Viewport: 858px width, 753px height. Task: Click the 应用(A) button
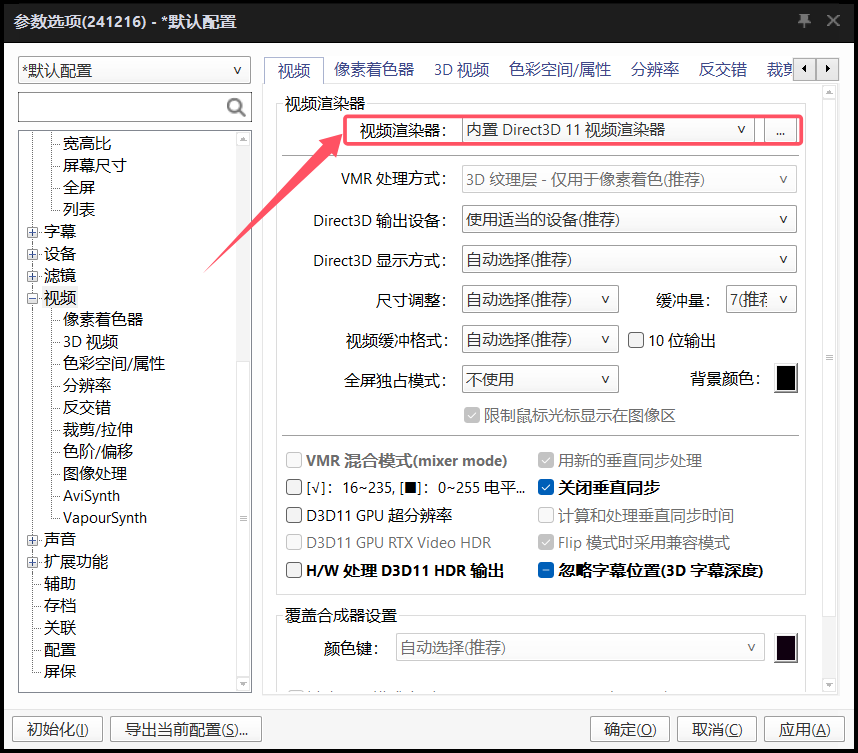[x=804, y=729]
